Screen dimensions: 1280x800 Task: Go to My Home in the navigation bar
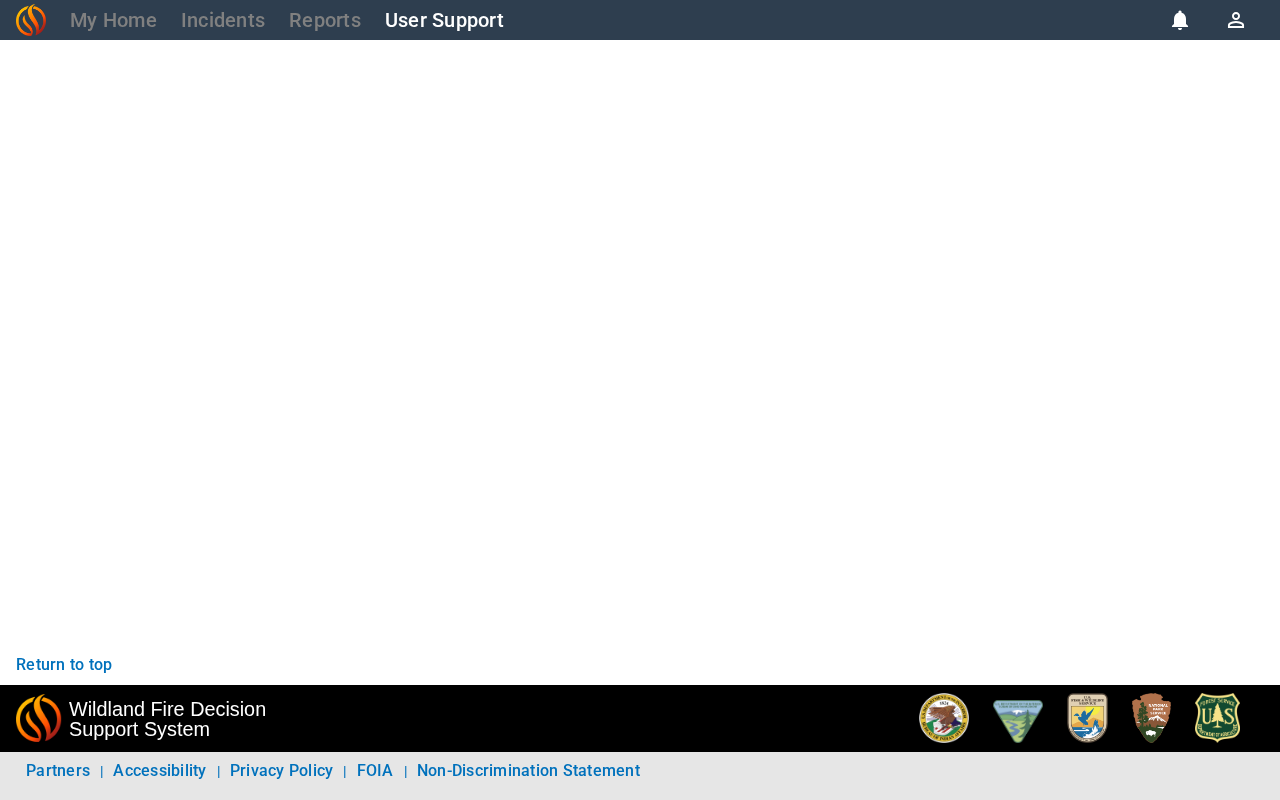(x=113, y=20)
